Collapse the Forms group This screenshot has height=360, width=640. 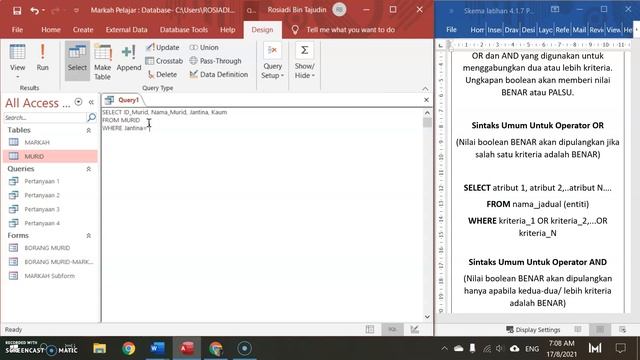click(89, 236)
